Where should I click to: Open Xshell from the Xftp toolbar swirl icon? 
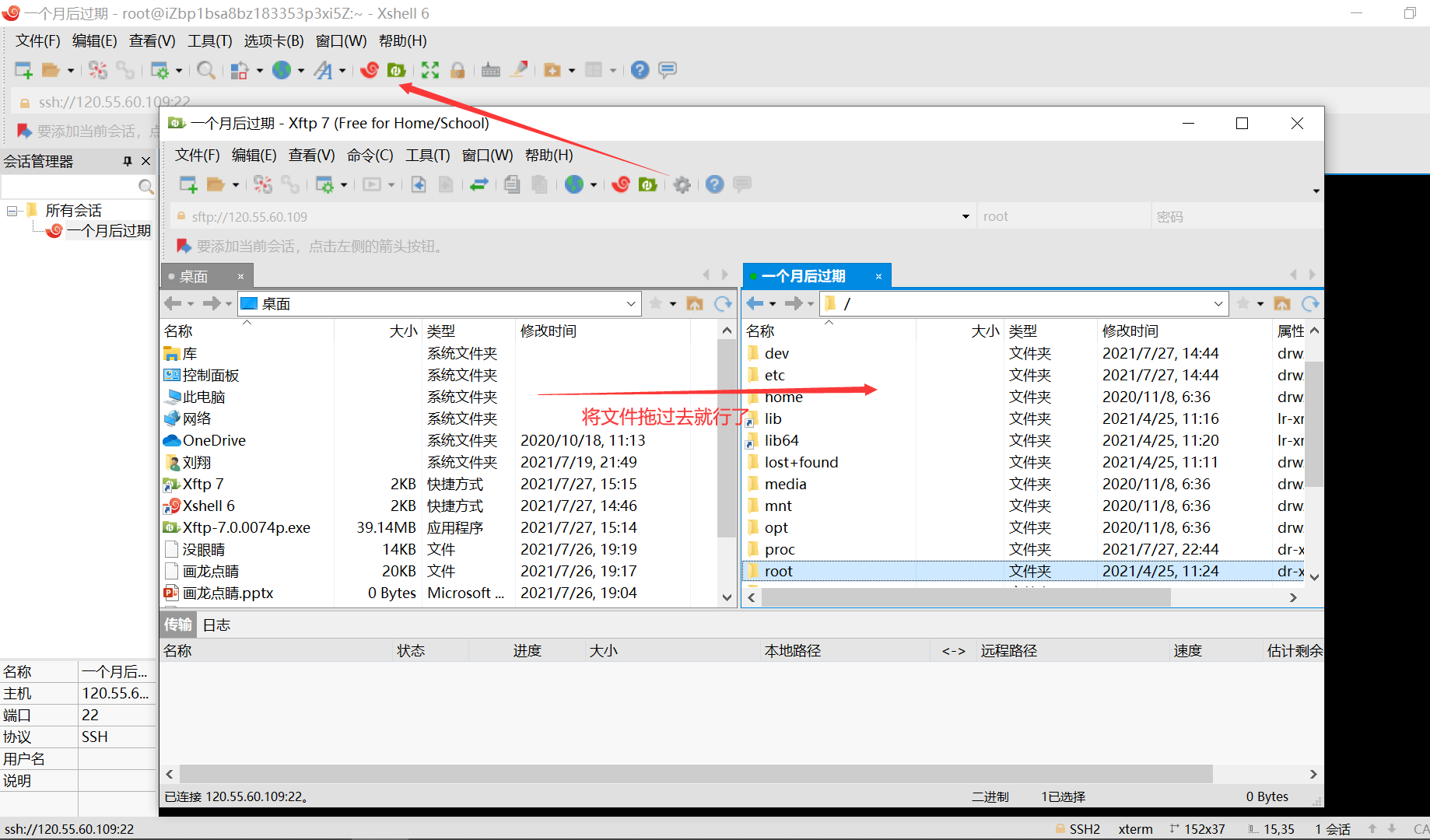[621, 184]
